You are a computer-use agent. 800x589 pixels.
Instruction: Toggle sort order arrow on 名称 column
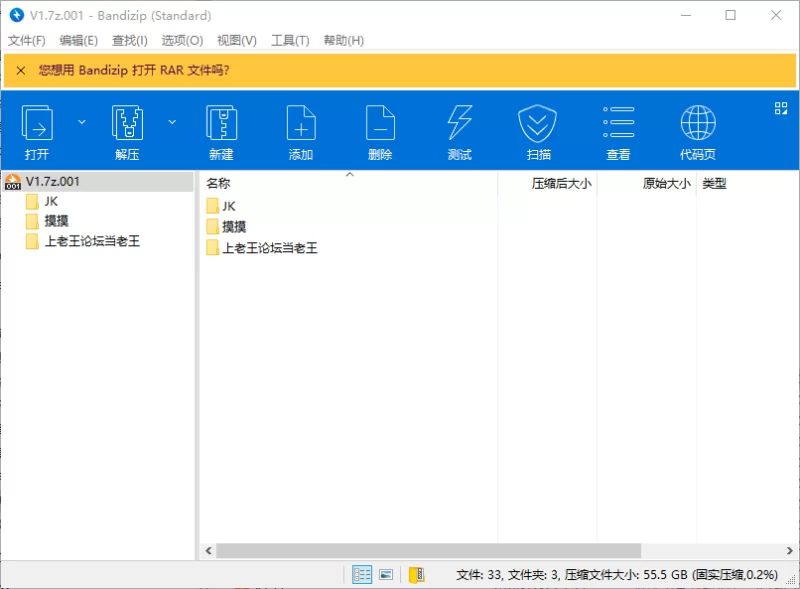[349, 175]
